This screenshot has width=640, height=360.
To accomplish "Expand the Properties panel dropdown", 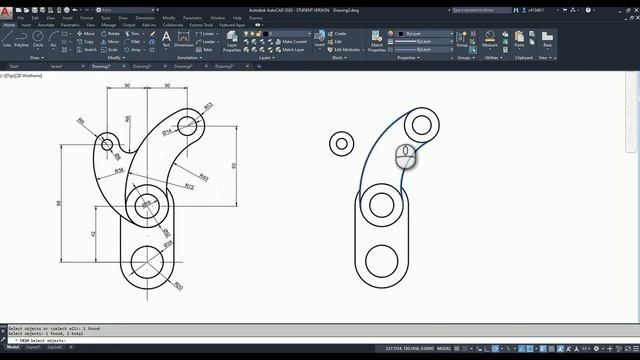I will 409,58.
